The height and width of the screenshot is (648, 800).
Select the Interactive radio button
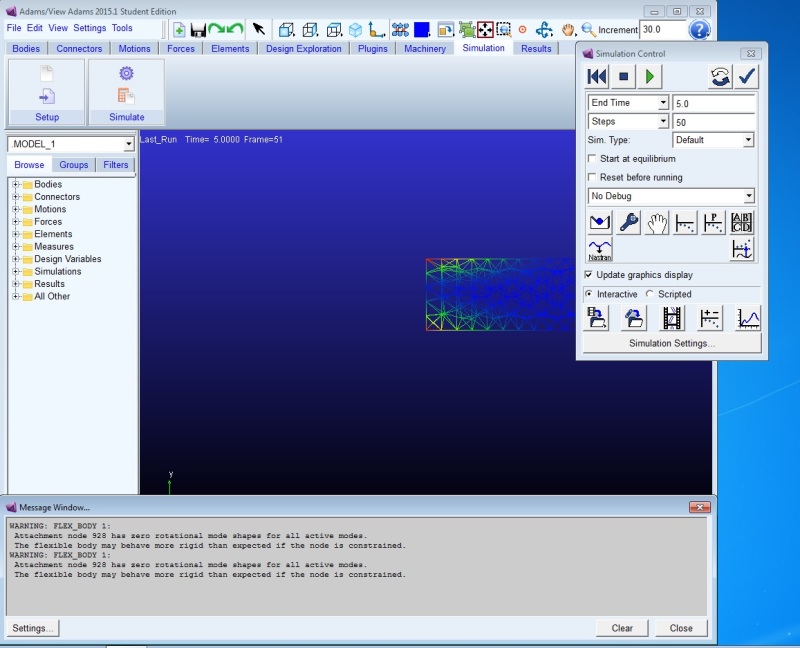pos(589,294)
